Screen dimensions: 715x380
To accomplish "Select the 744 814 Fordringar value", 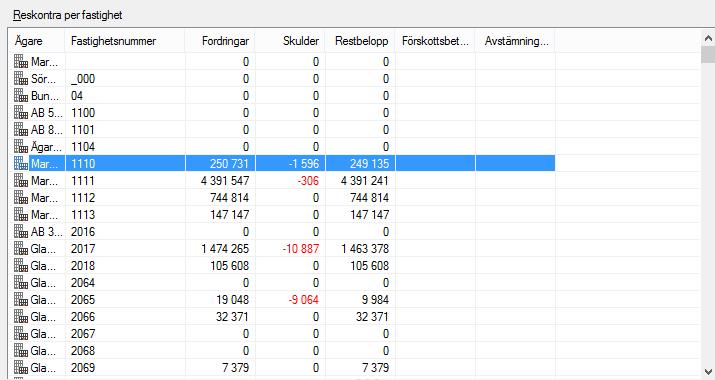I will click(229, 198).
